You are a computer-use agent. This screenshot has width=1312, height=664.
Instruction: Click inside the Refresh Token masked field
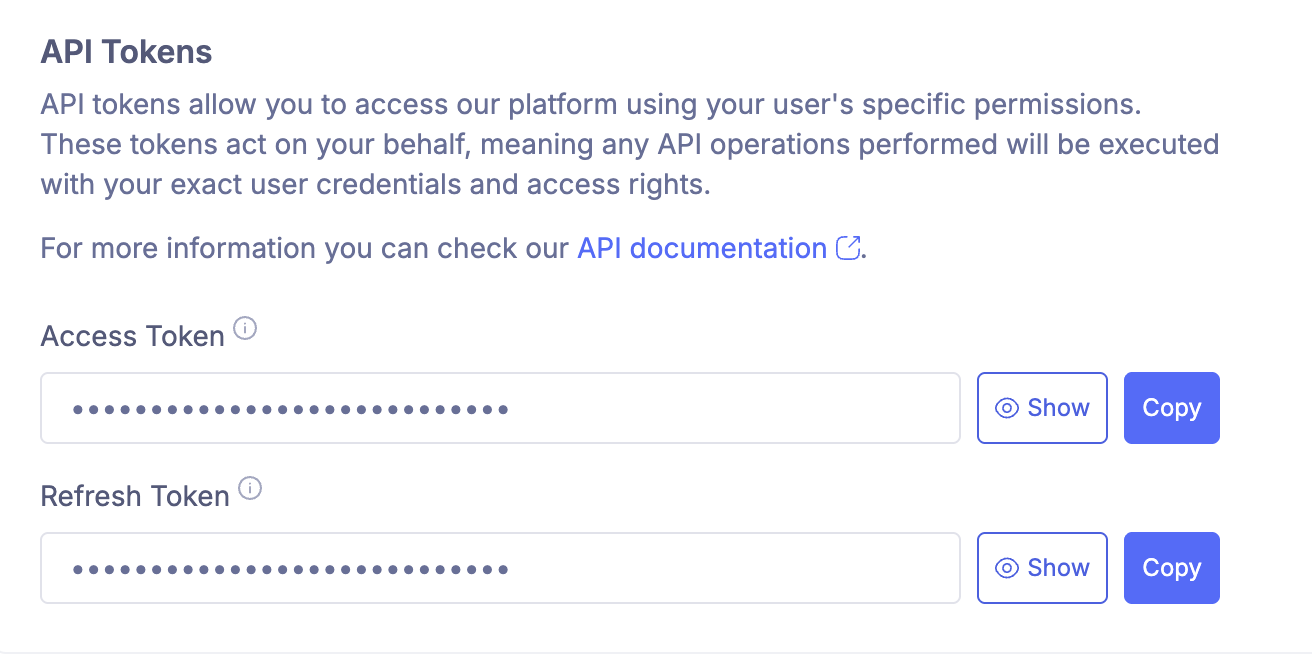pos(500,567)
